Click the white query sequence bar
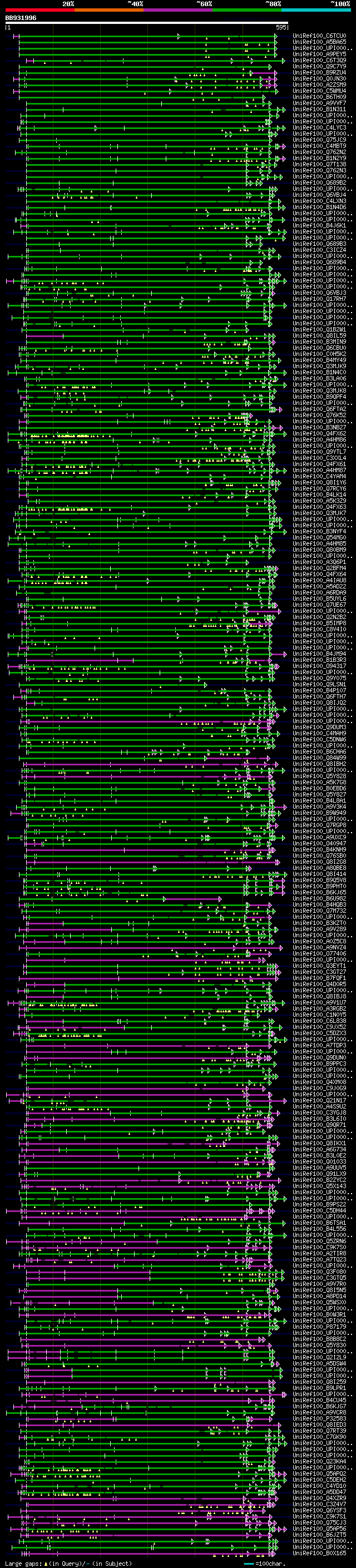 click(147, 23)
